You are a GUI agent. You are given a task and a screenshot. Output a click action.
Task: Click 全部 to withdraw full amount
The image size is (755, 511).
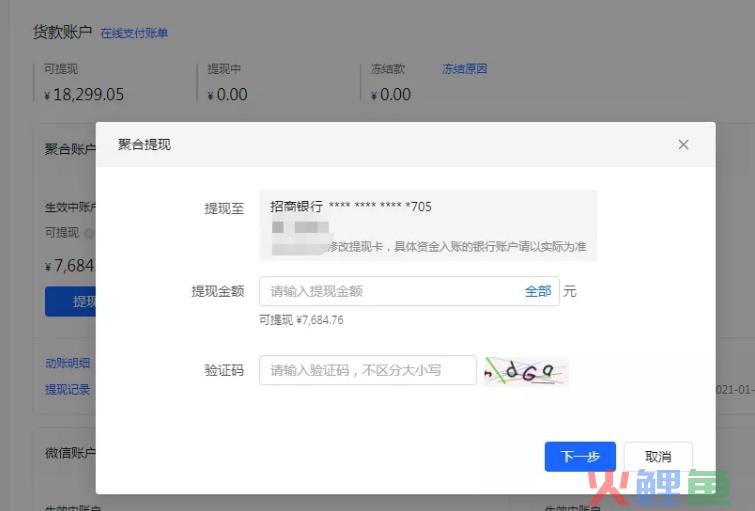click(x=537, y=291)
